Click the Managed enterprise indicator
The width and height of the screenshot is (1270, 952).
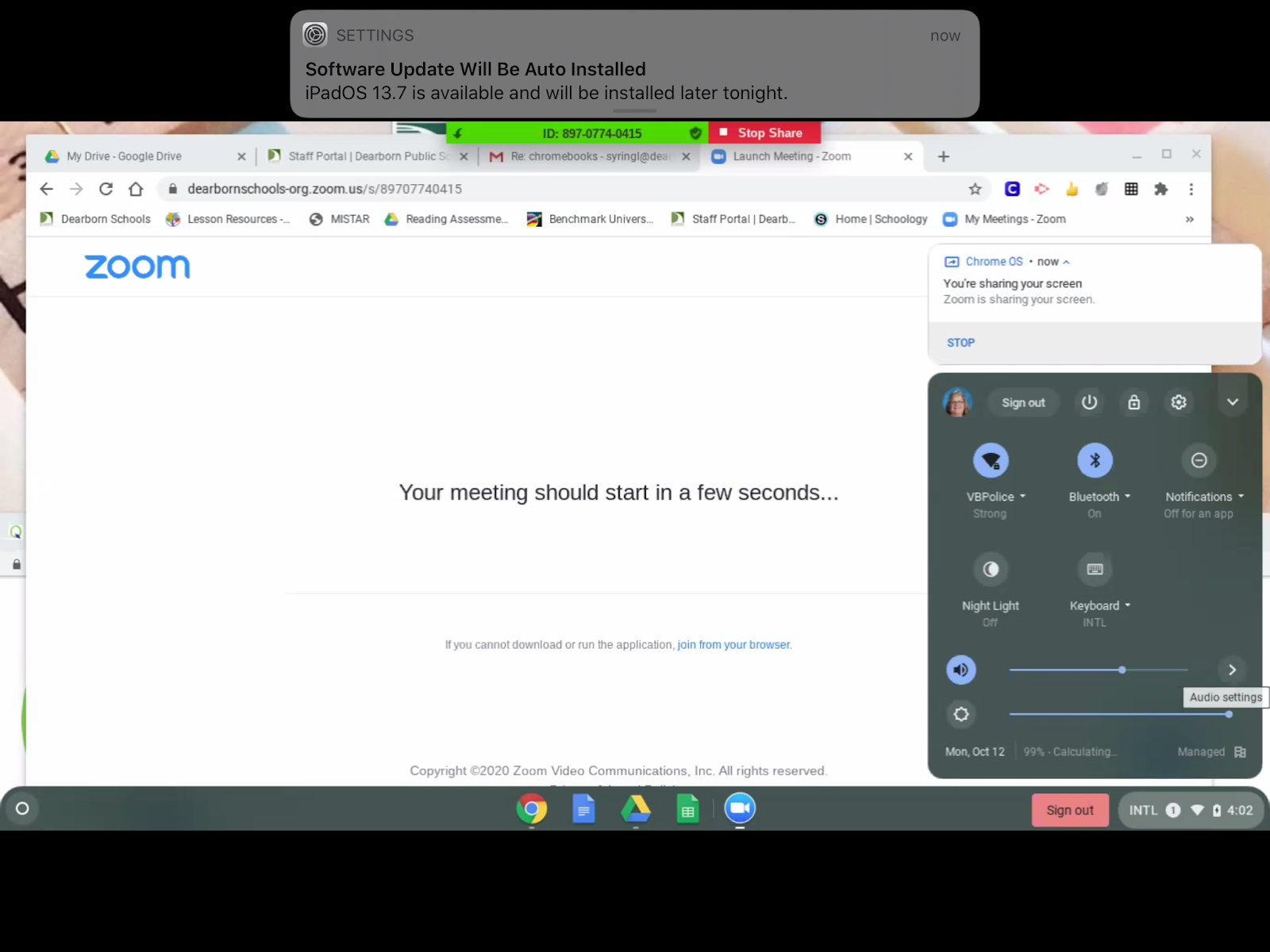pyautogui.click(x=1211, y=751)
